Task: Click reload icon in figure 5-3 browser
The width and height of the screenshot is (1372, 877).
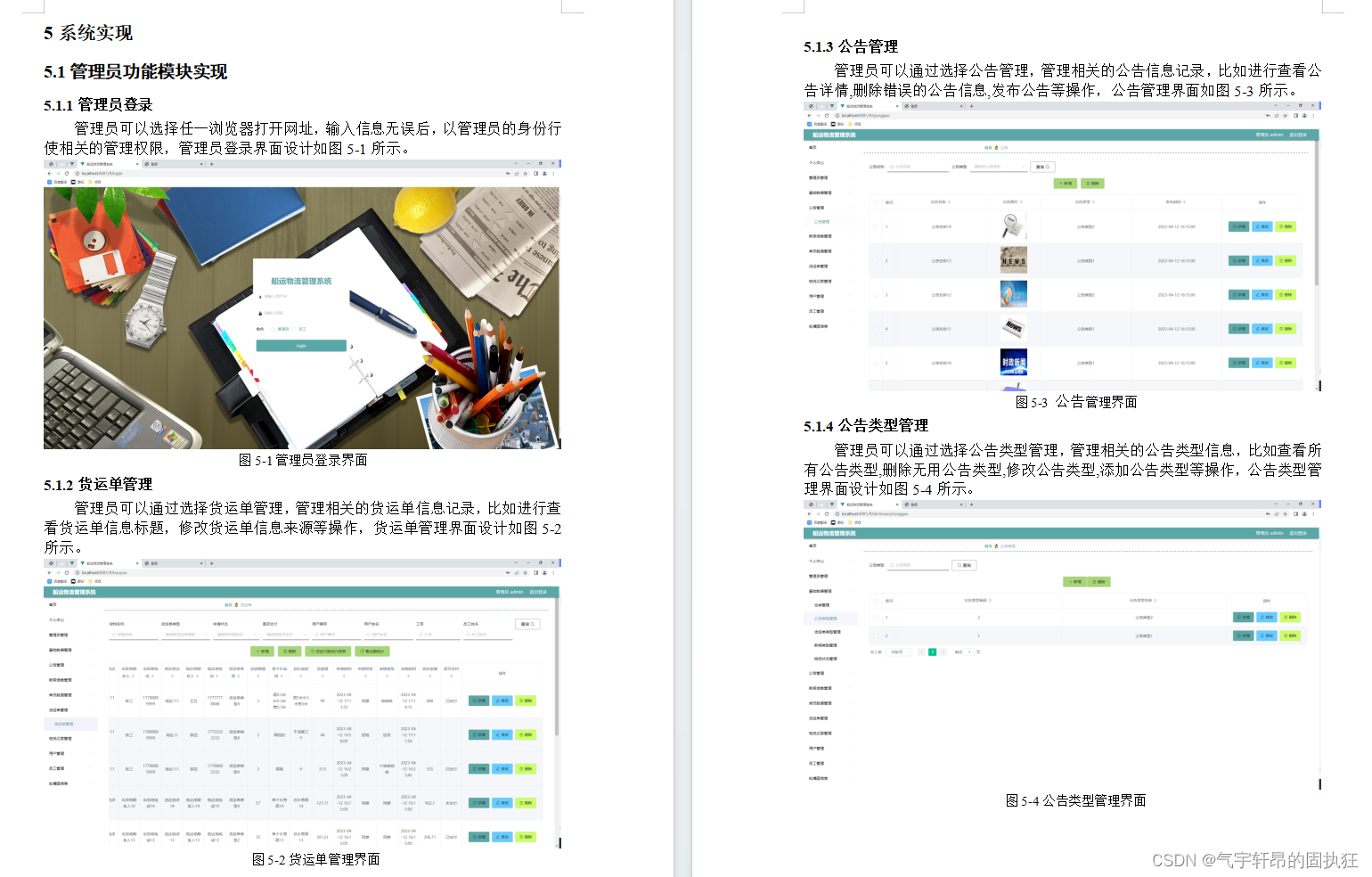Action: pos(827,115)
